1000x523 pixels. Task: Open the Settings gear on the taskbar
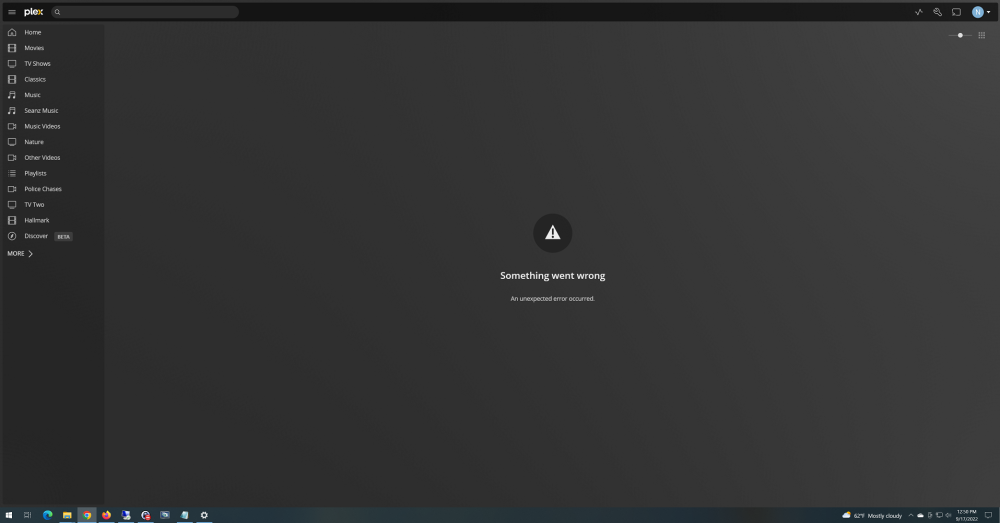tap(204, 515)
